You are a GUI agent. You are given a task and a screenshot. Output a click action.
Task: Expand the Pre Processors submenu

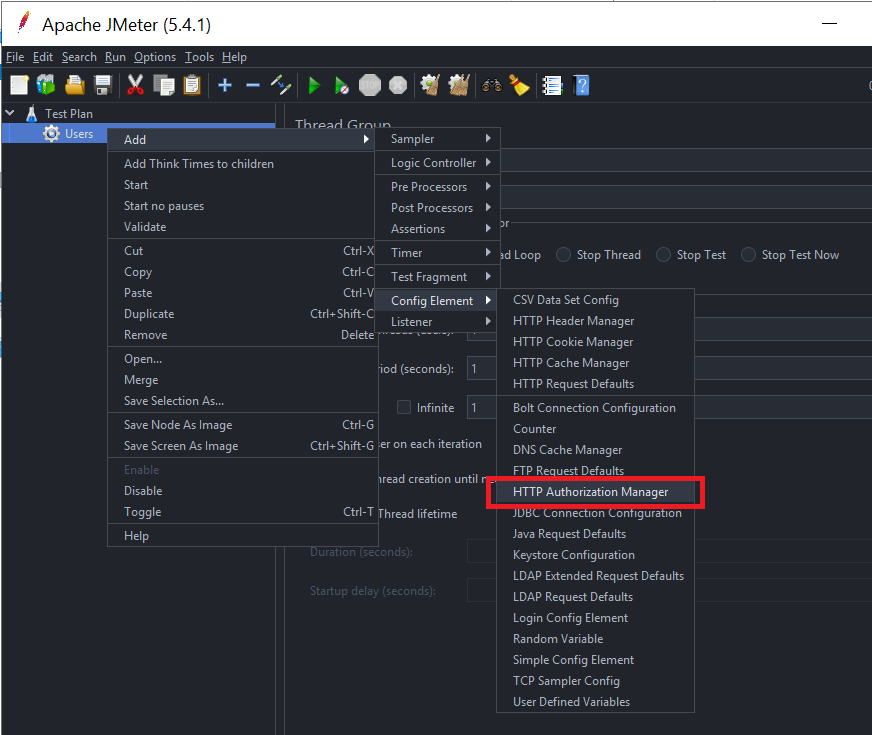tap(438, 186)
